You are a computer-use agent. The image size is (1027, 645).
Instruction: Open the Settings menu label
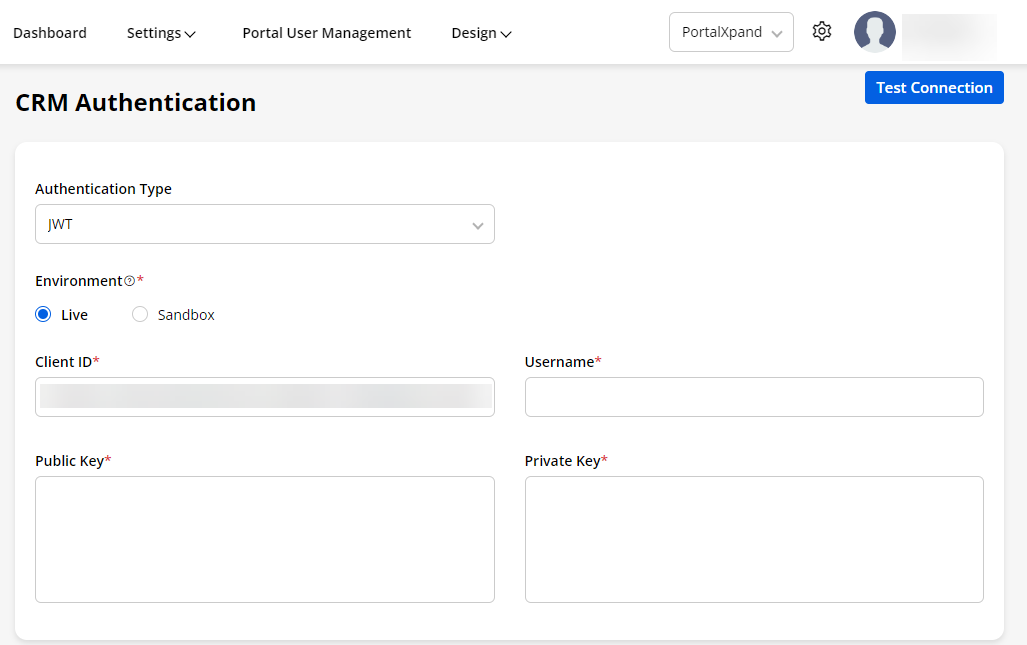point(154,33)
